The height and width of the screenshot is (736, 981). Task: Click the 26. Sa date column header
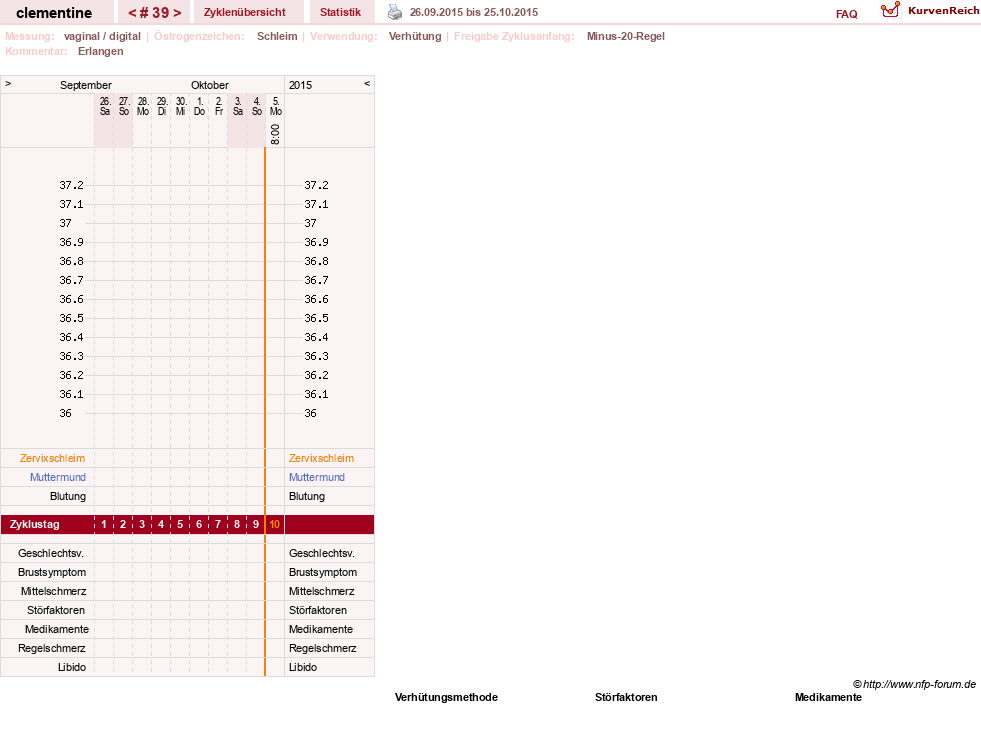pyautogui.click(x=104, y=106)
